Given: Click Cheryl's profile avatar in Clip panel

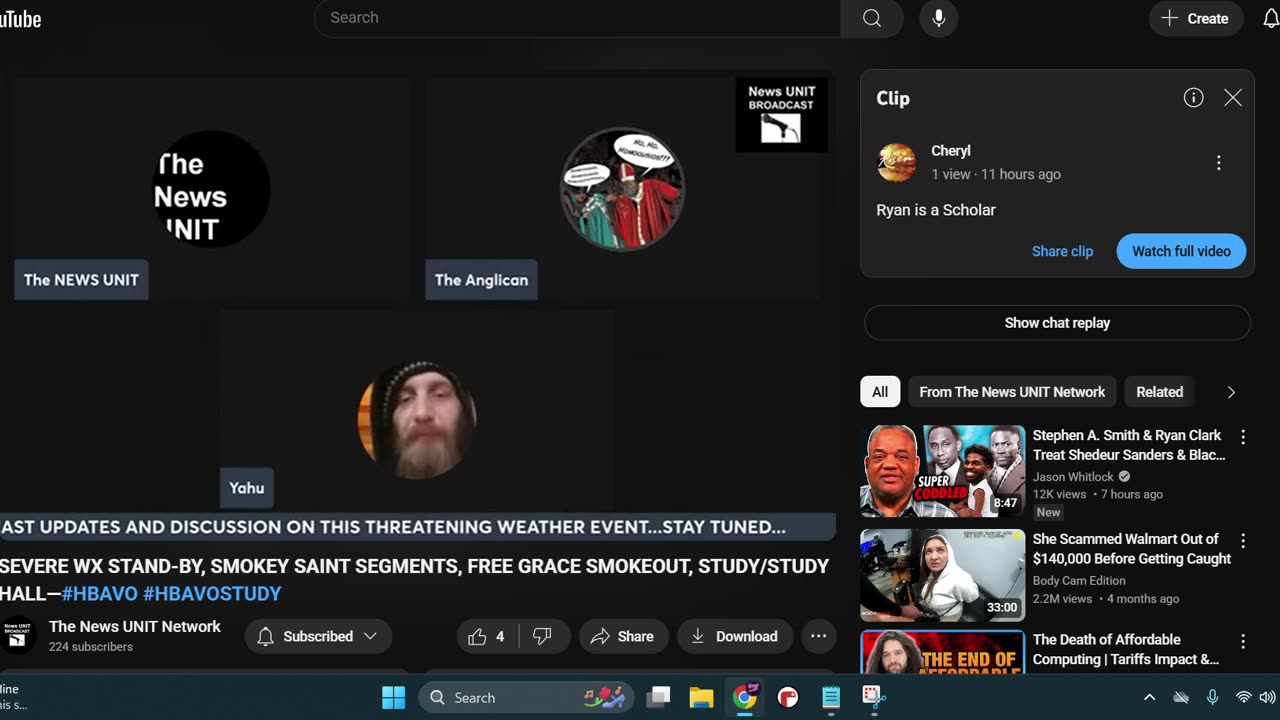Looking at the screenshot, I should coord(896,162).
